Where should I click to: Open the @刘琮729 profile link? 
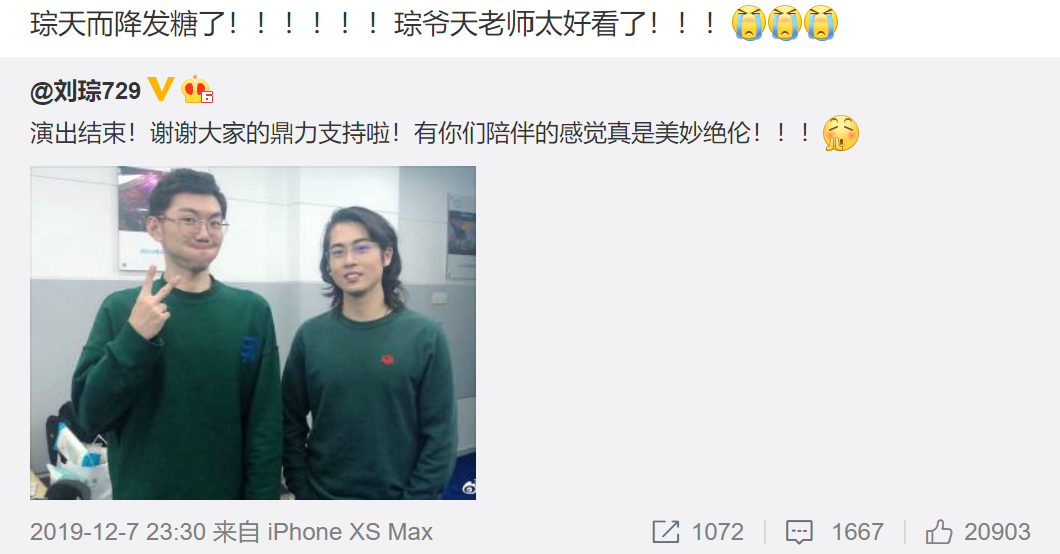[x=85, y=91]
